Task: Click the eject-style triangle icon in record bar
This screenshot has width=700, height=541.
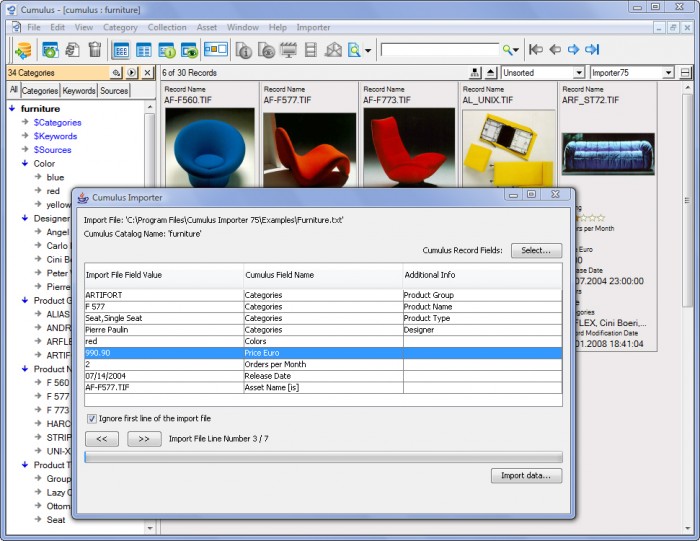Action: pyautogui.click(x=491, y=73)
